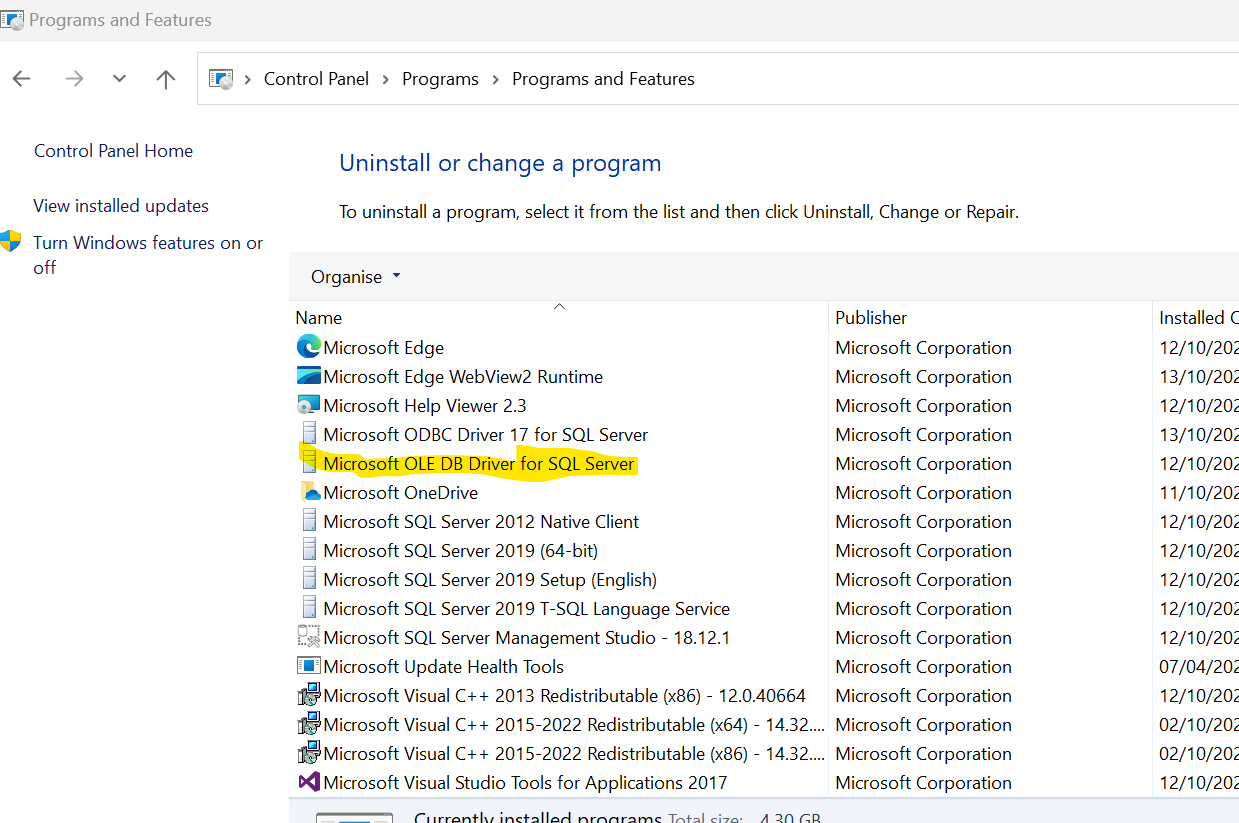Click the Visual Studio Tools for Applications icon
The width and height of the screenshot is (1239, 823).
coord(309,782)
